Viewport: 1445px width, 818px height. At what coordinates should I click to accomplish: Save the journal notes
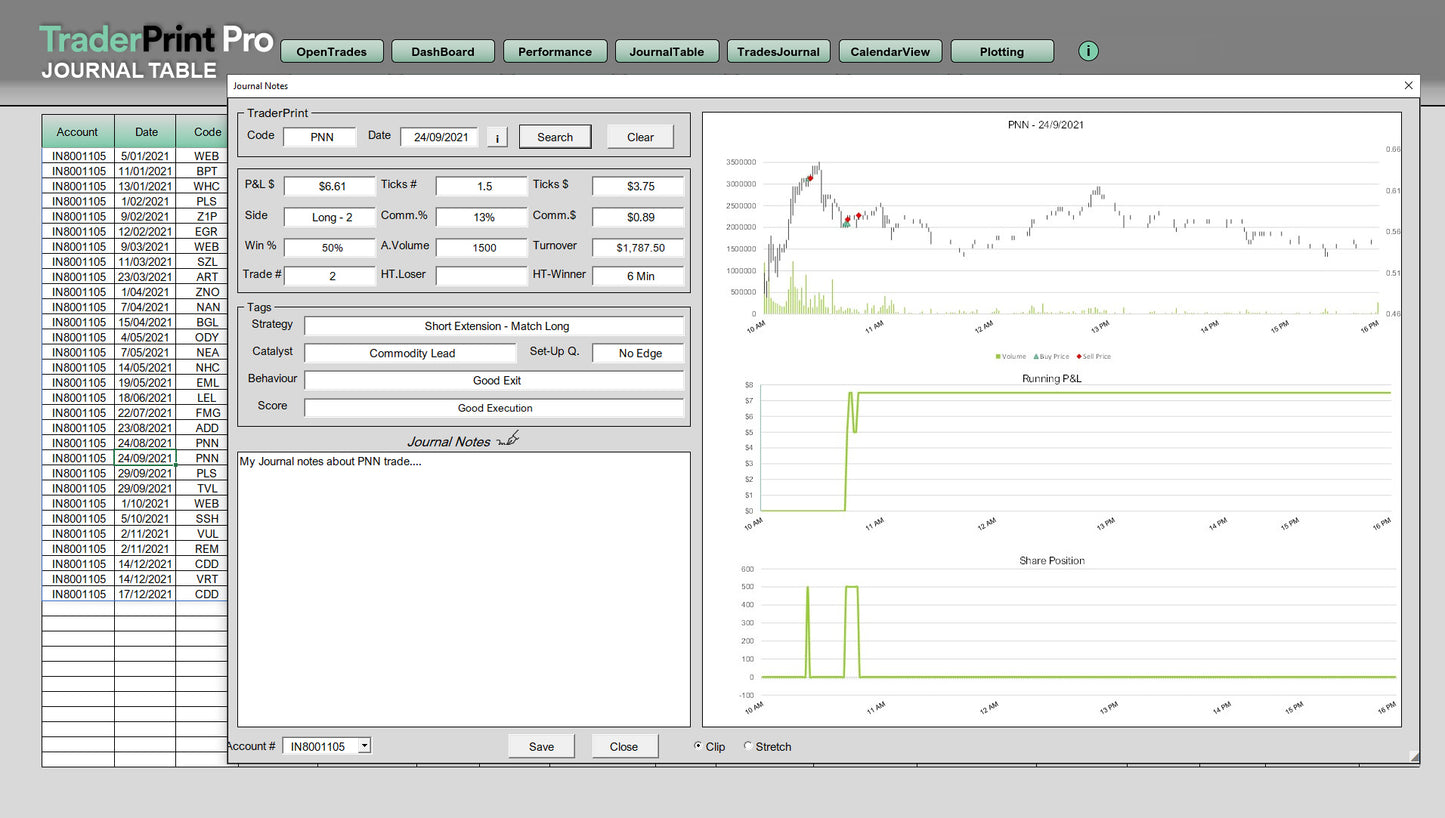click(x=542, y=746)
